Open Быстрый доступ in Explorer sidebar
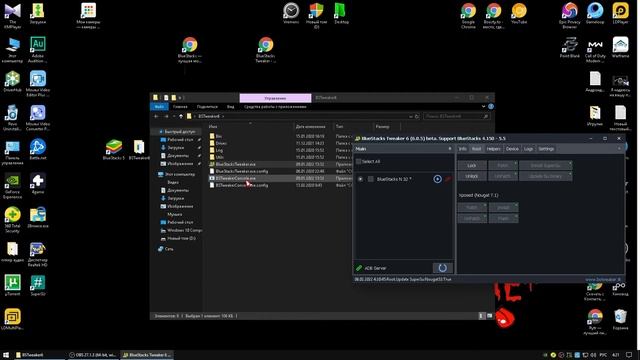The height and width of the screenshot is (360, 640). 177,132
